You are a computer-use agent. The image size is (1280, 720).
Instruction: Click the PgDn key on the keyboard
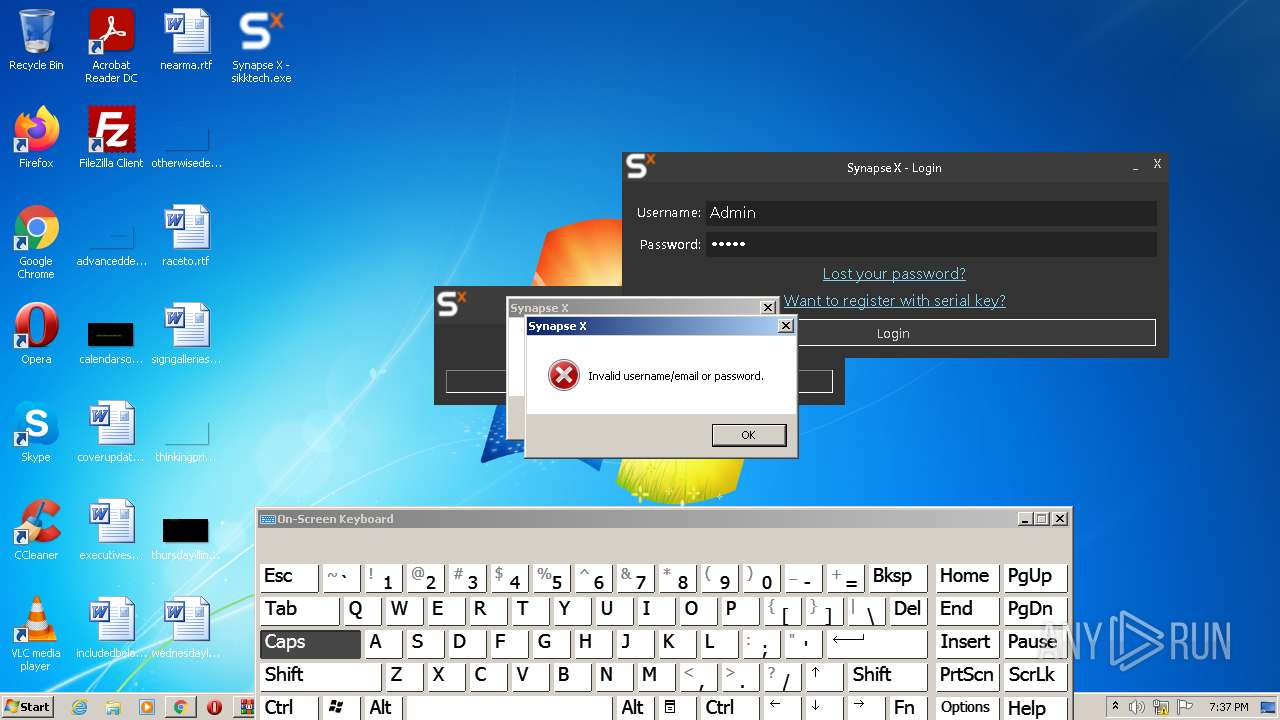[1036, 610]
